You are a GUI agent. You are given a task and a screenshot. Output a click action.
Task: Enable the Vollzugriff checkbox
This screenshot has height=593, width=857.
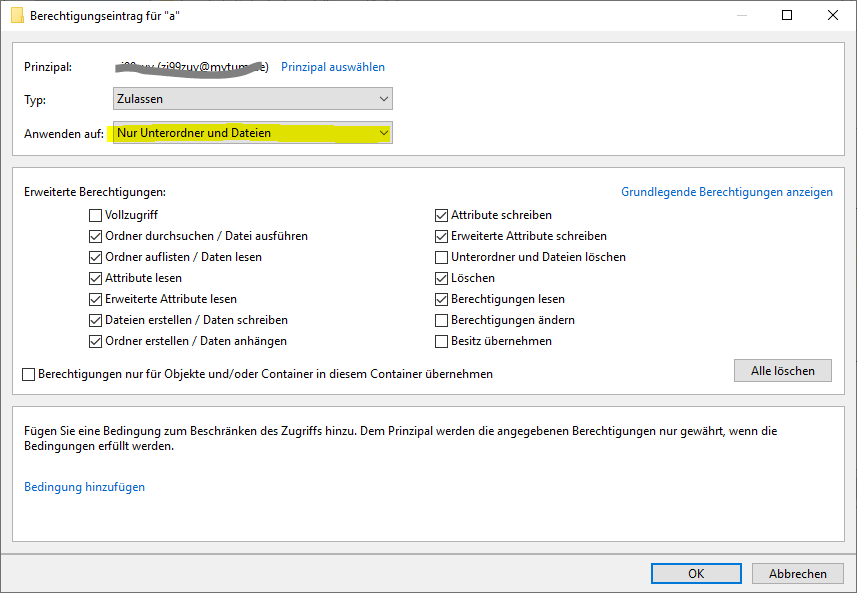[x=95, y=215]
